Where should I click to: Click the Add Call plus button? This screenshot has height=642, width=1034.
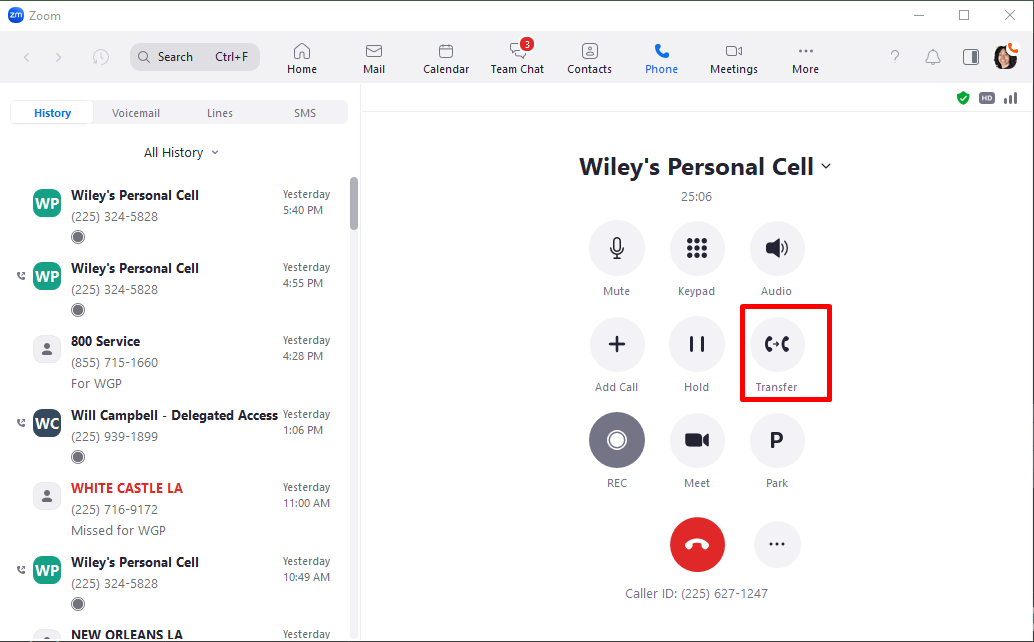click(x=617, y=344)
